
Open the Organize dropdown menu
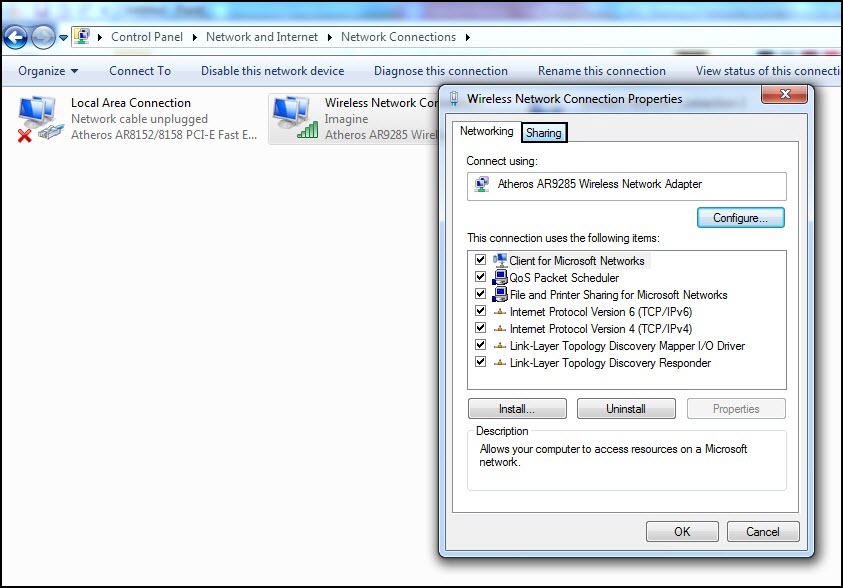pos(48,71)
